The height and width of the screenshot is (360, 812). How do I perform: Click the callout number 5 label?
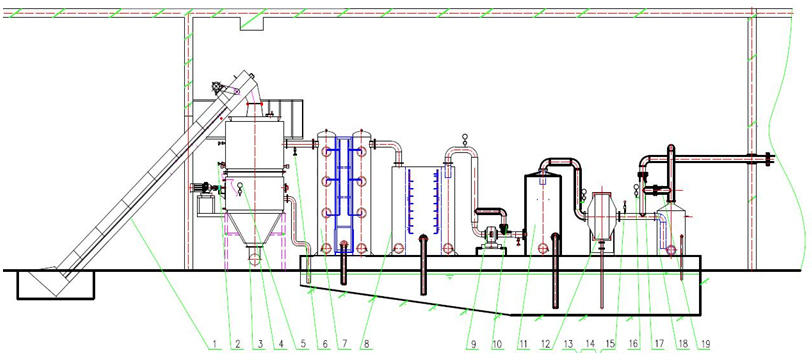pyautogui.click(x=303, y=344)
